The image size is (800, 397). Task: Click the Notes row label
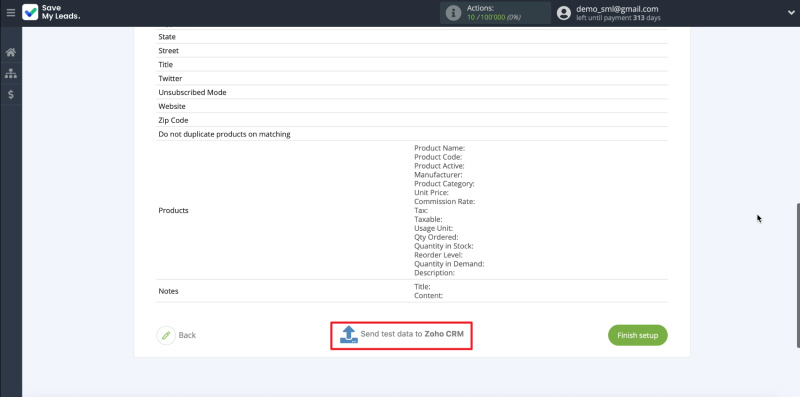pyautogui.click(x=168, y=291)
